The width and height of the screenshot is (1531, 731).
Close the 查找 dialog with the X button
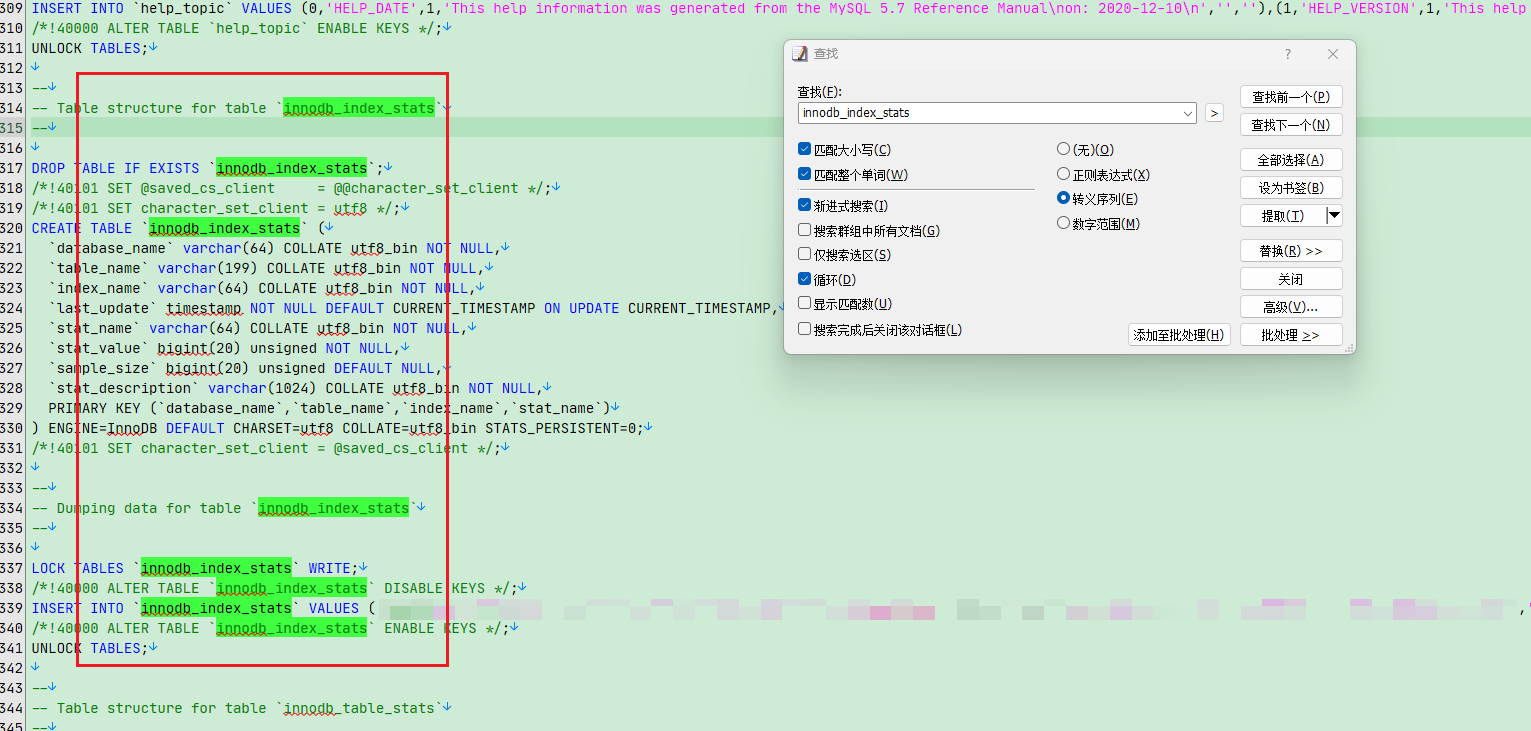(1333, 54)
